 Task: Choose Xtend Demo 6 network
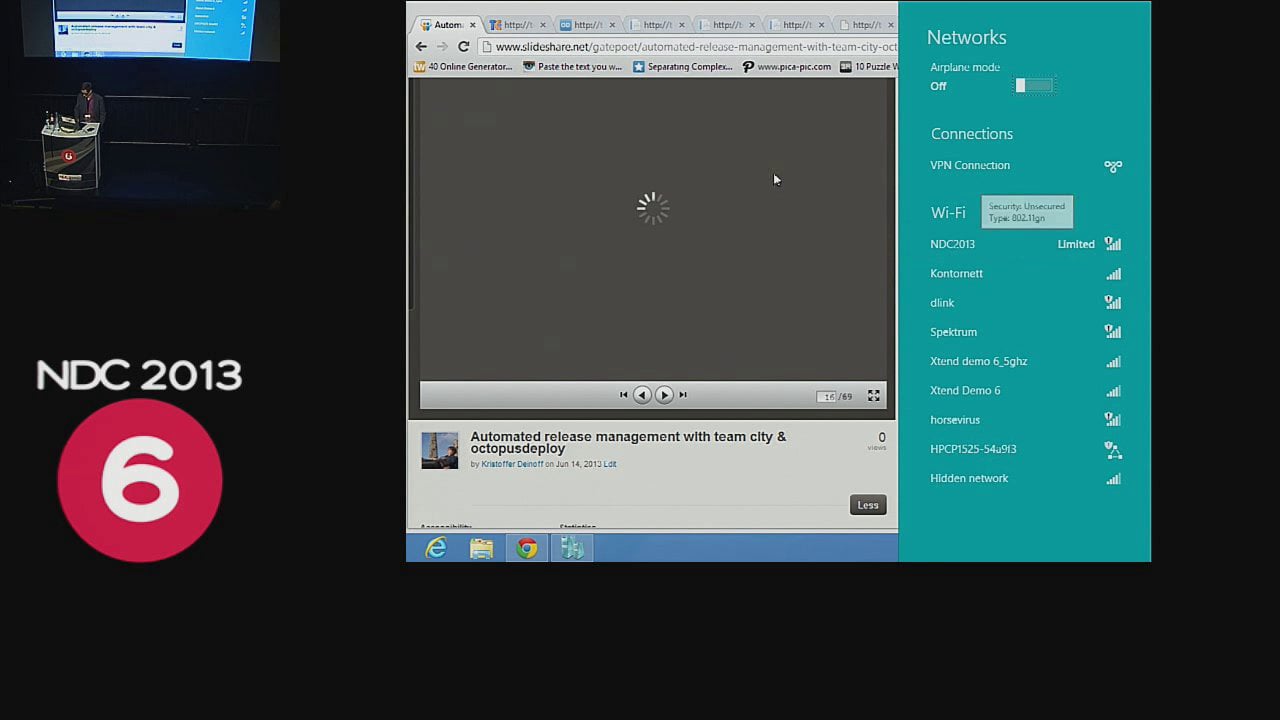pyautogui.click(x=1025, y=390)
